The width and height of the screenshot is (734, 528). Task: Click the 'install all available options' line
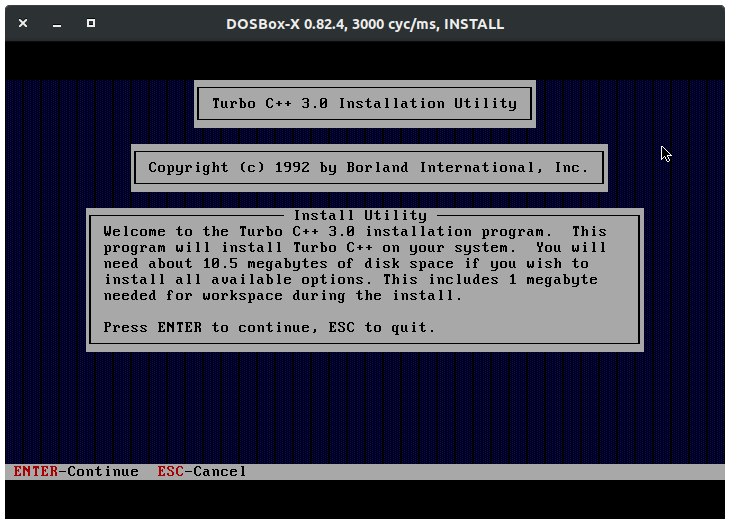pyautogui.click(x=351, y=280)
